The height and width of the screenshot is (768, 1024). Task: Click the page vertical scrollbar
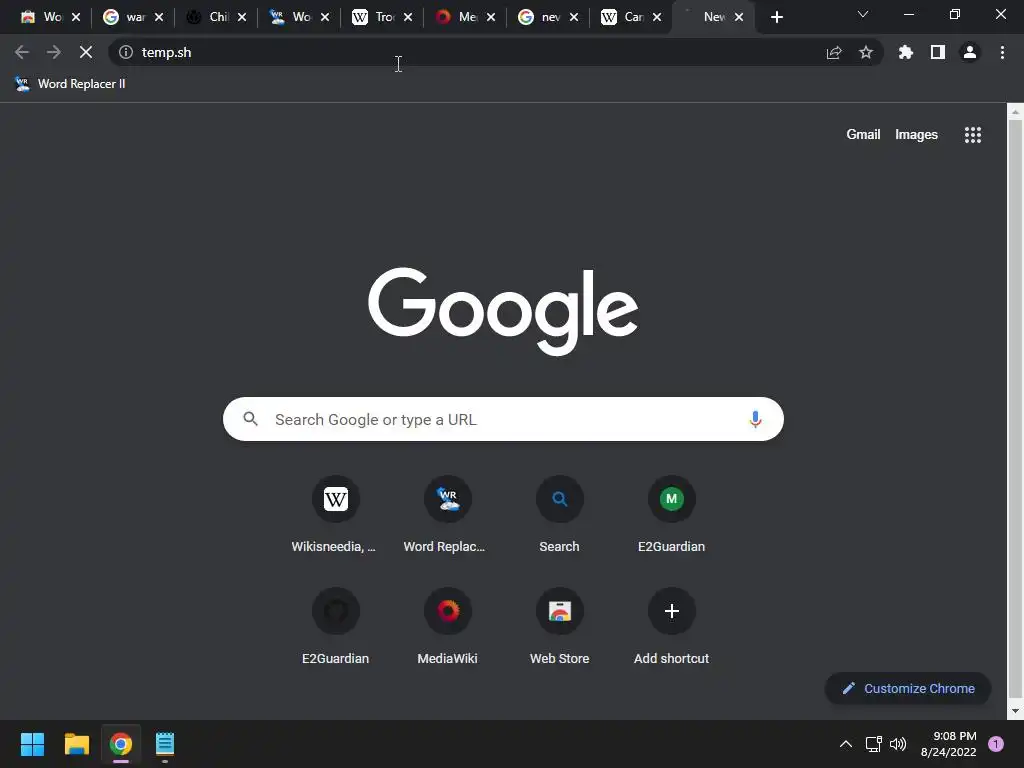1015,411
